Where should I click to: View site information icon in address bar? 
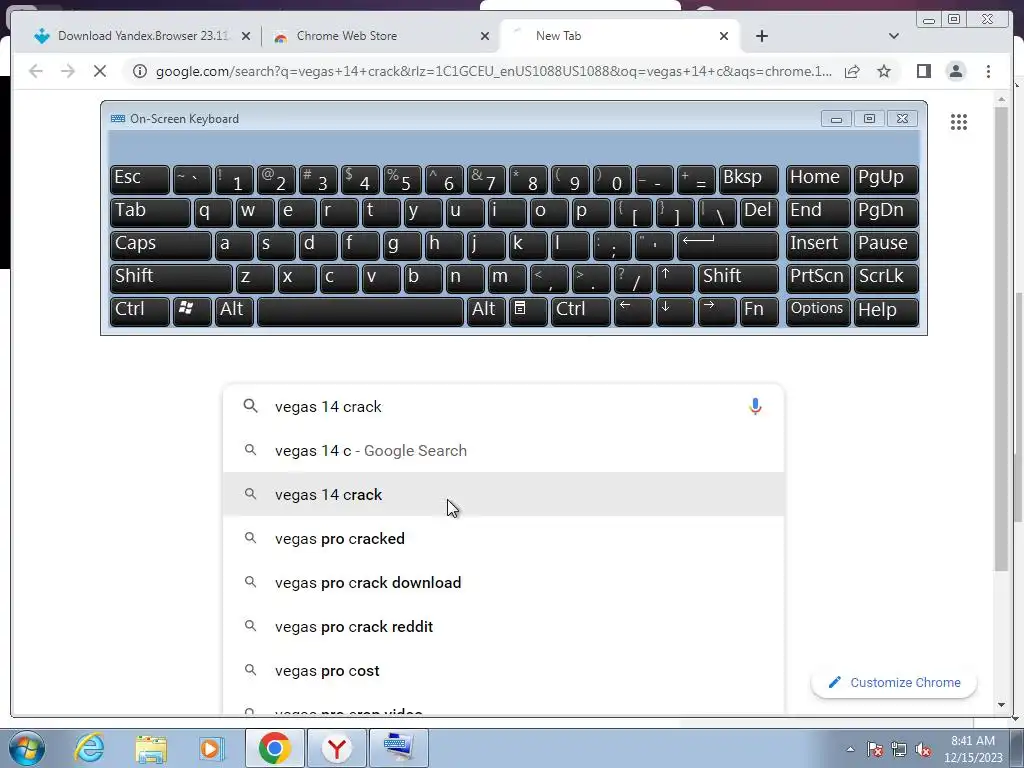pos(140,71)
